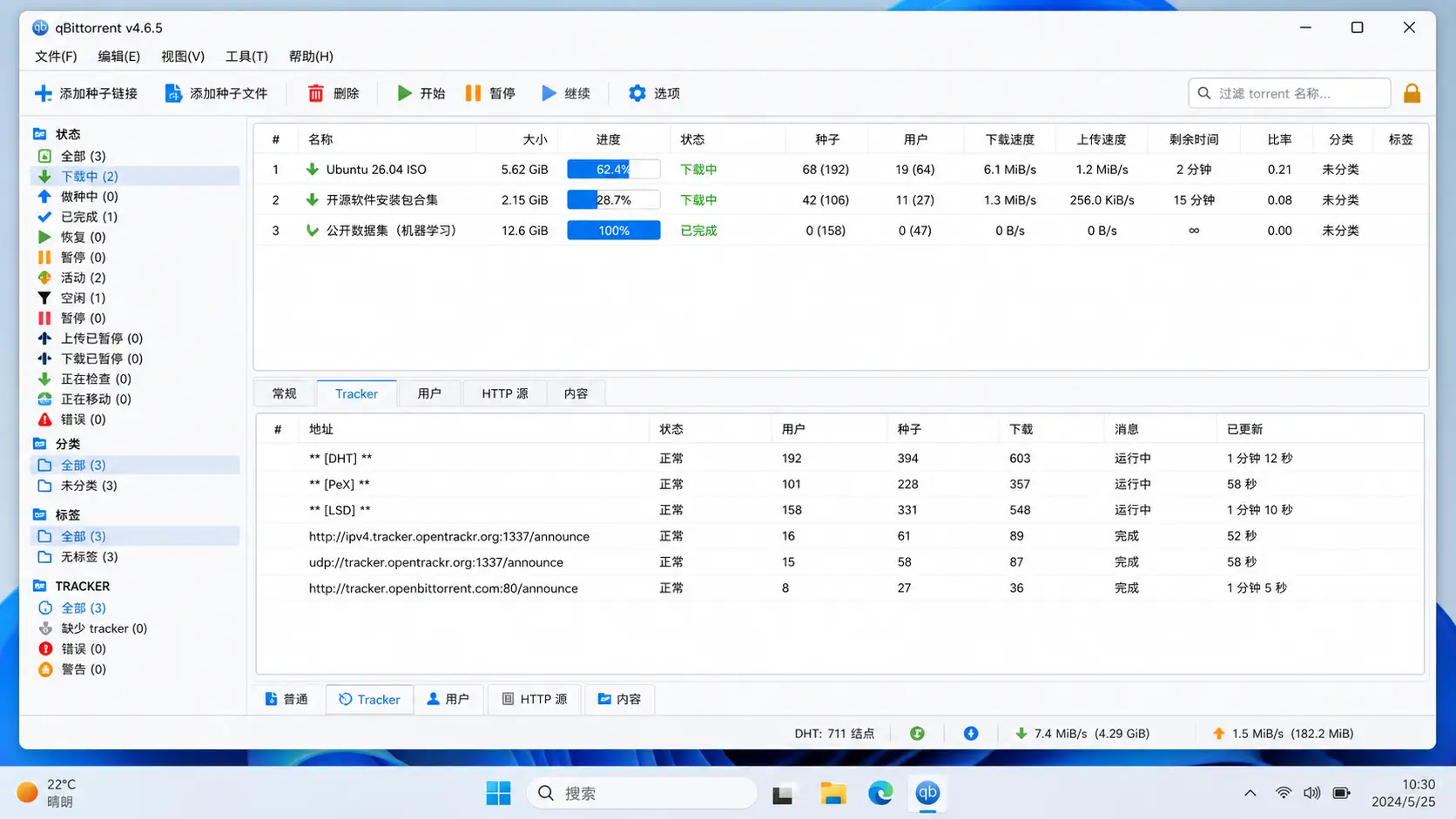
Task: Open the 视图(V) menu
Action: coord(183,56)
